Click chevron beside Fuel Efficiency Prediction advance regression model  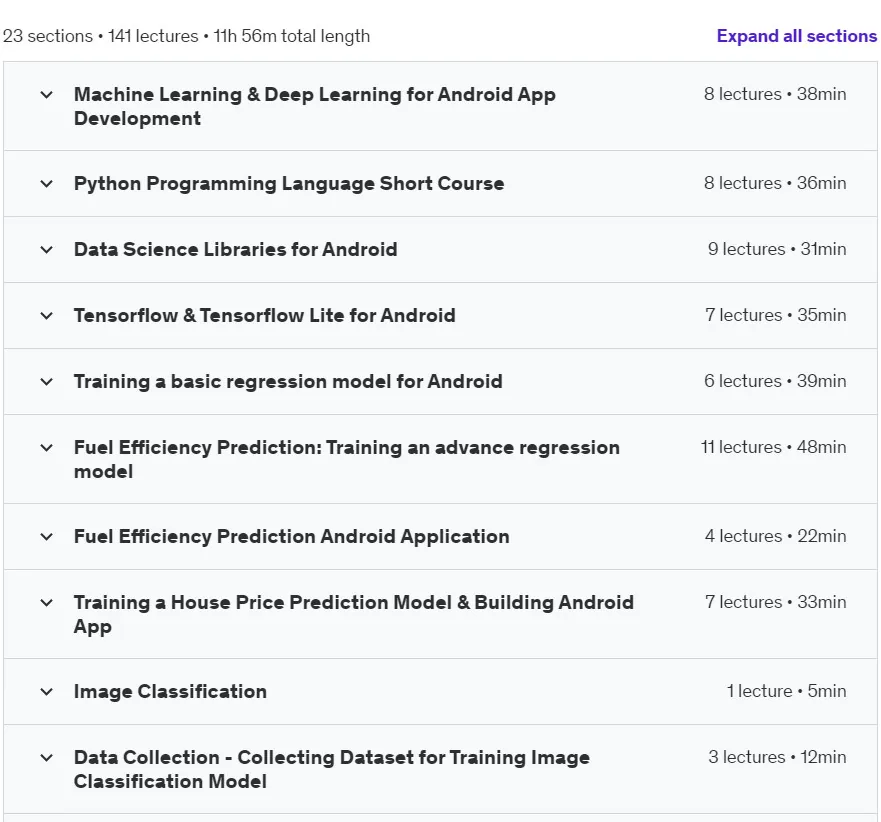coord(47,448)
